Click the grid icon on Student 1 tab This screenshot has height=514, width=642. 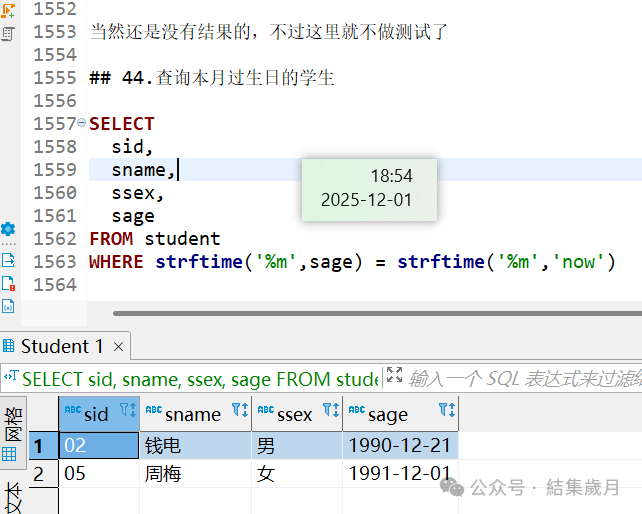pyautogui.click(x=9, y=346)
